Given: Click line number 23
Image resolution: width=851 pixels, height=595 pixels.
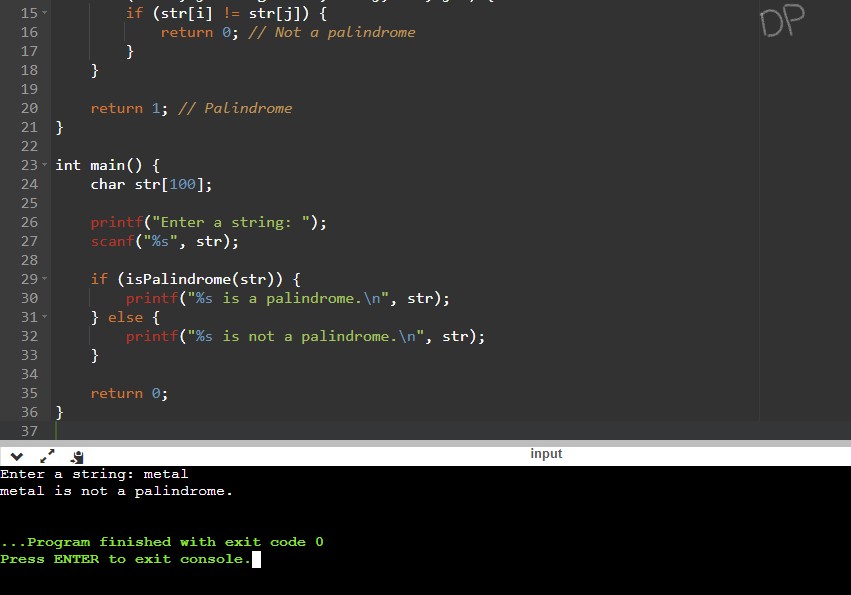Looking at the screenshot, I should pyautogui.click(x=29, y=164).
